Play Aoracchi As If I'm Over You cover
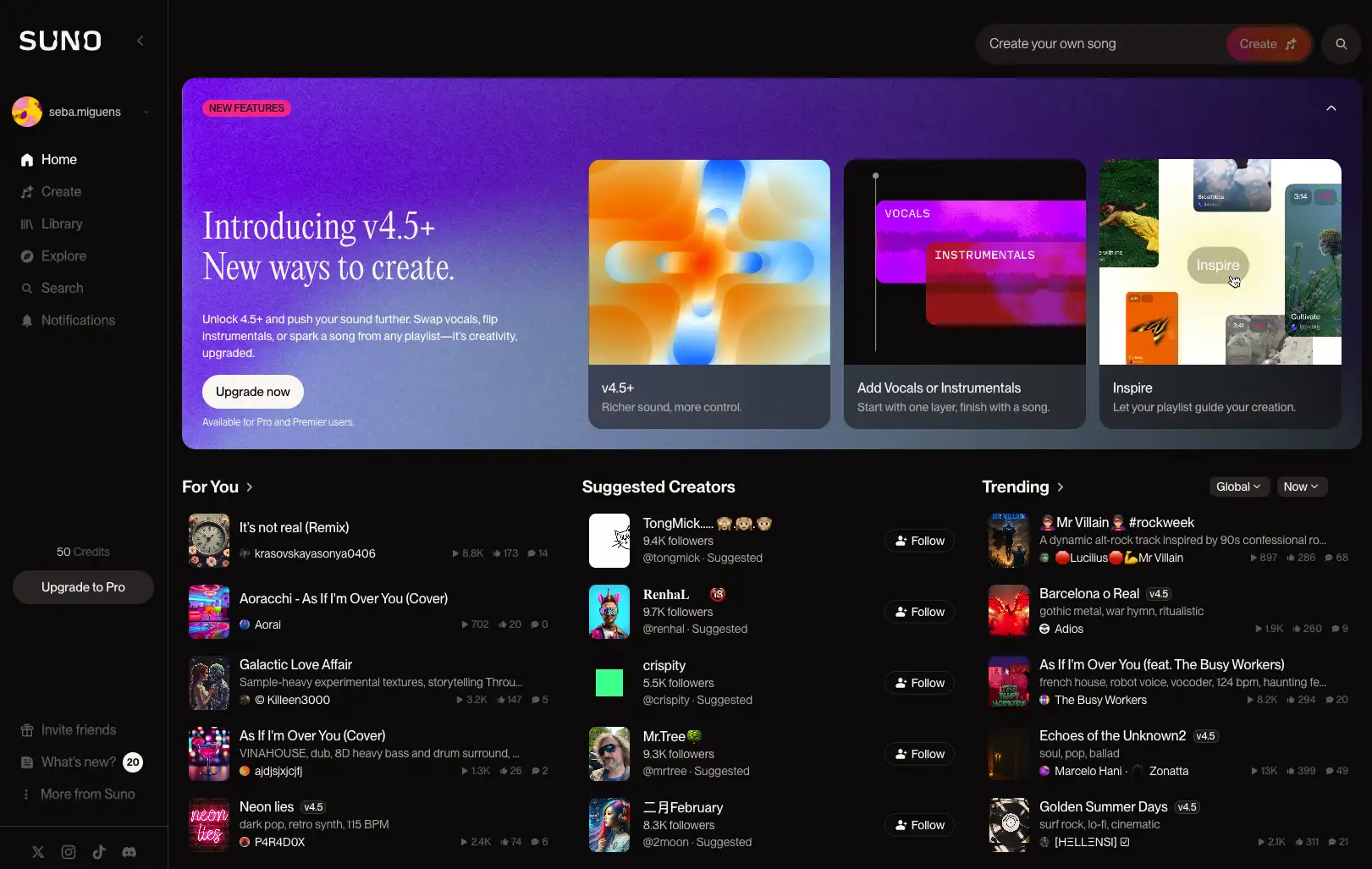1372x869 pixels. click(209, 612)
